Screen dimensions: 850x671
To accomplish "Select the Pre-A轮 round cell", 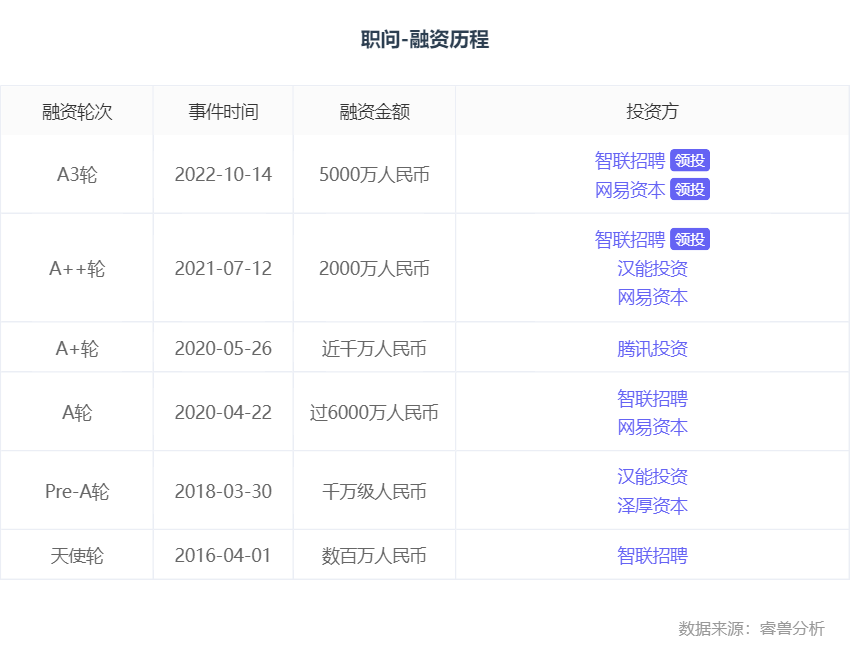I will point(77,492).
